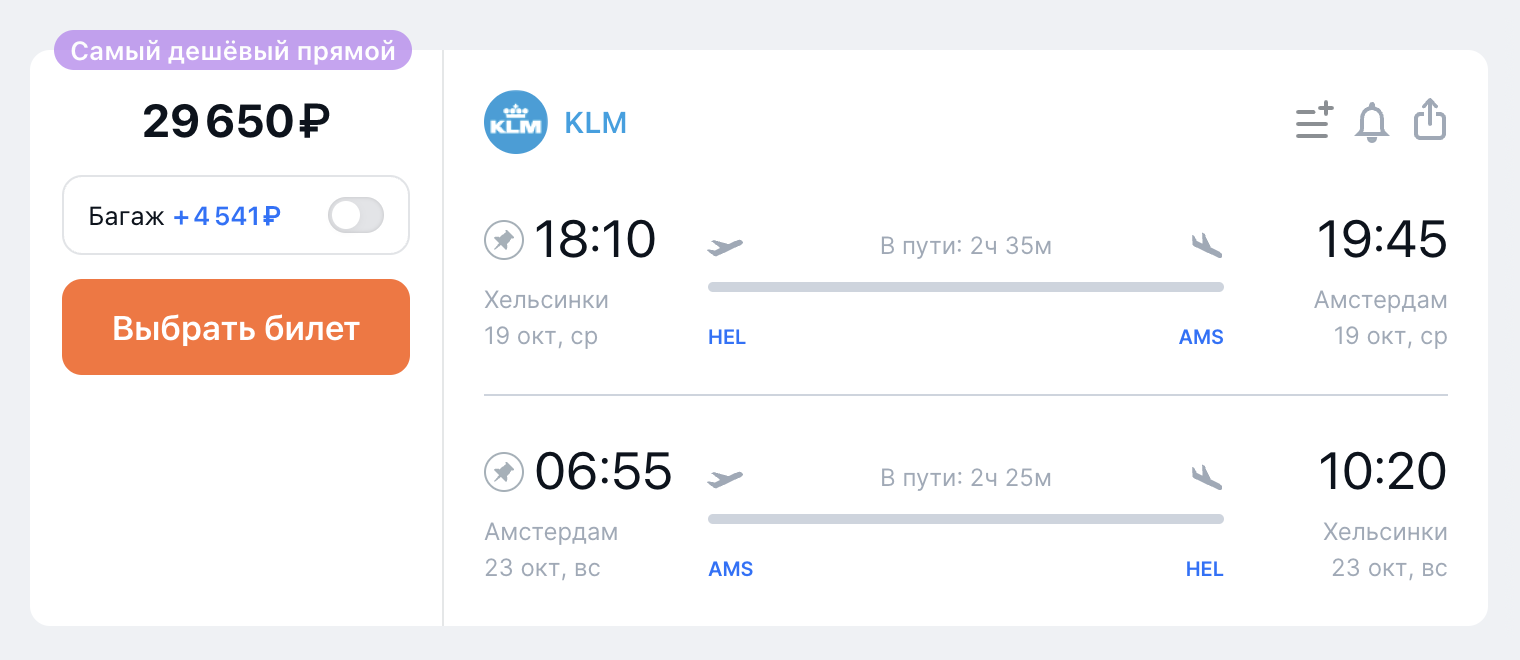
Task: Click takeoff plane icon on outbound flight
Action: [726, 245]
